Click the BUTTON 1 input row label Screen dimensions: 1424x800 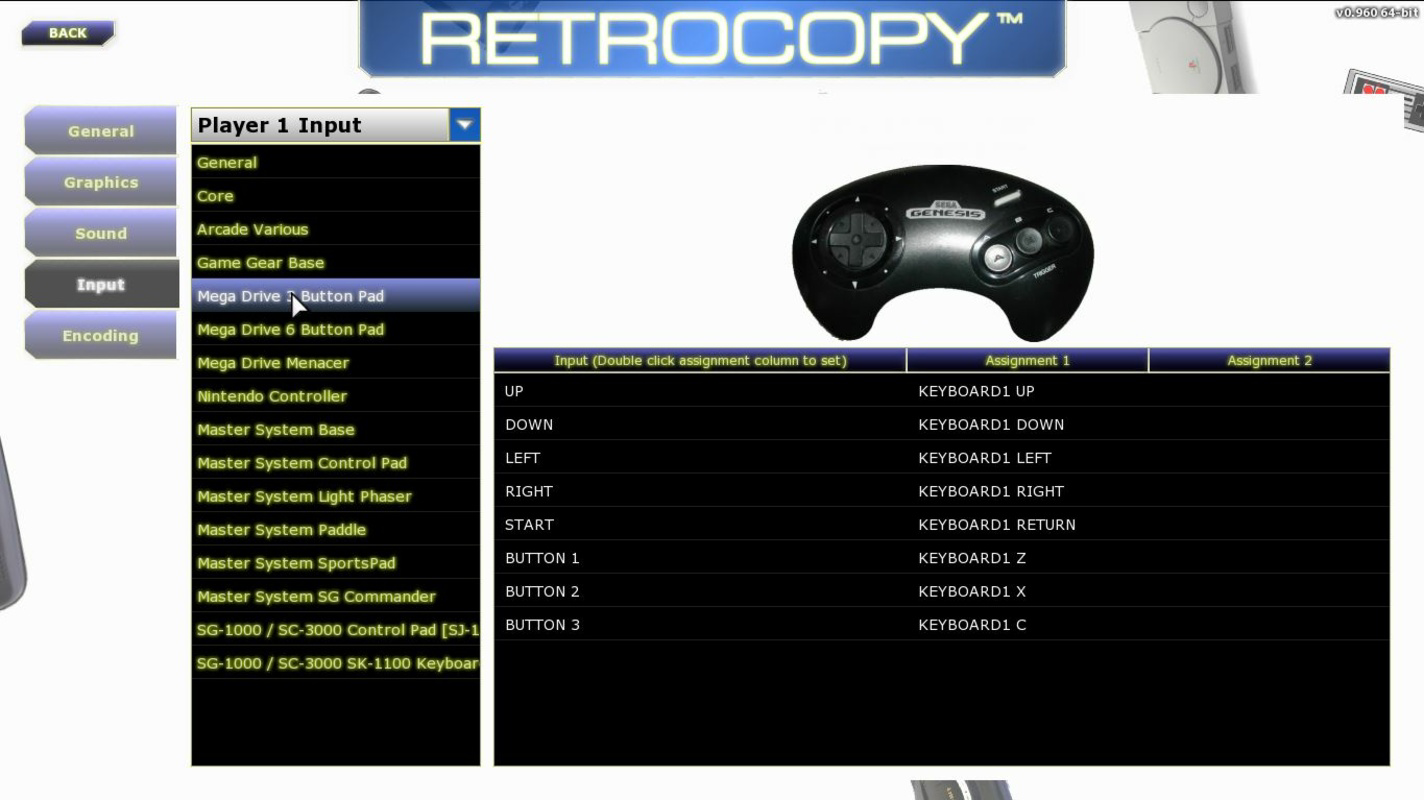pos(542,557)
